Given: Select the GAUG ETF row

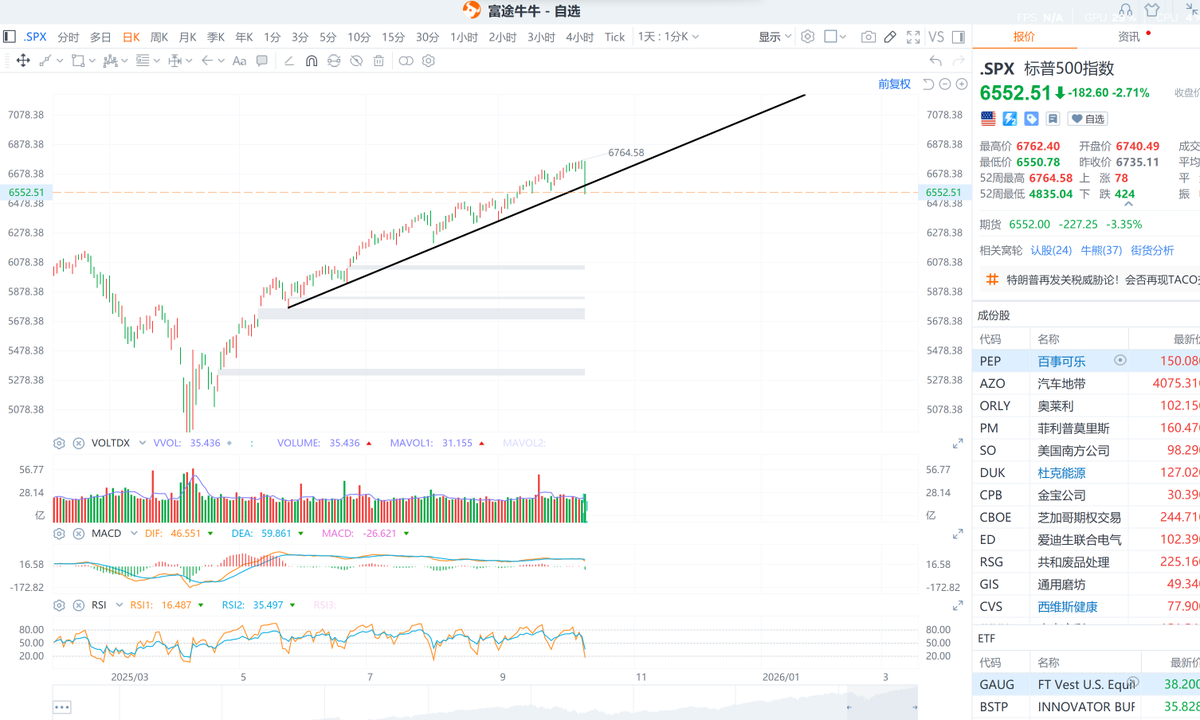Looking at the screenshot, I should (x=1086, y=685).
